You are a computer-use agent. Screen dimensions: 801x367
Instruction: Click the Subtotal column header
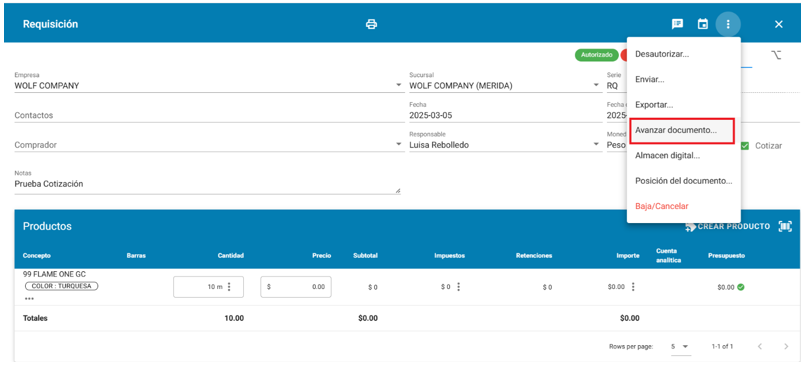click(x=365, y=256)
